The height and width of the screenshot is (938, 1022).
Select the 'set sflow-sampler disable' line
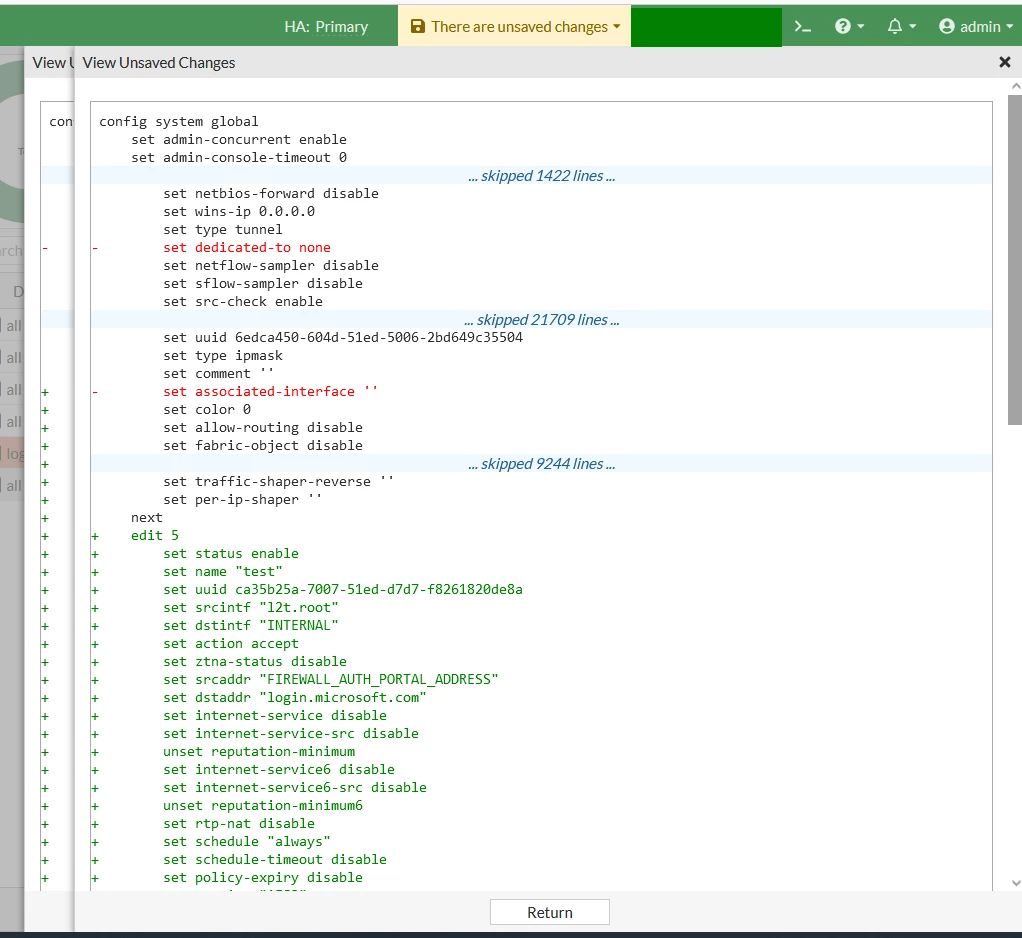263,283
